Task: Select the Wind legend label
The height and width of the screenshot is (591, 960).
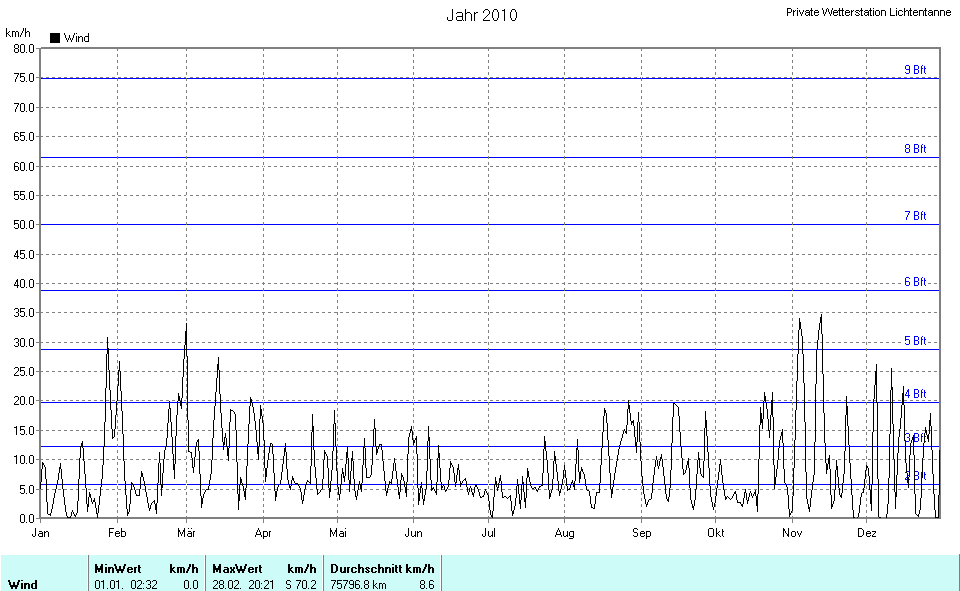Action: tap(76, 38)
